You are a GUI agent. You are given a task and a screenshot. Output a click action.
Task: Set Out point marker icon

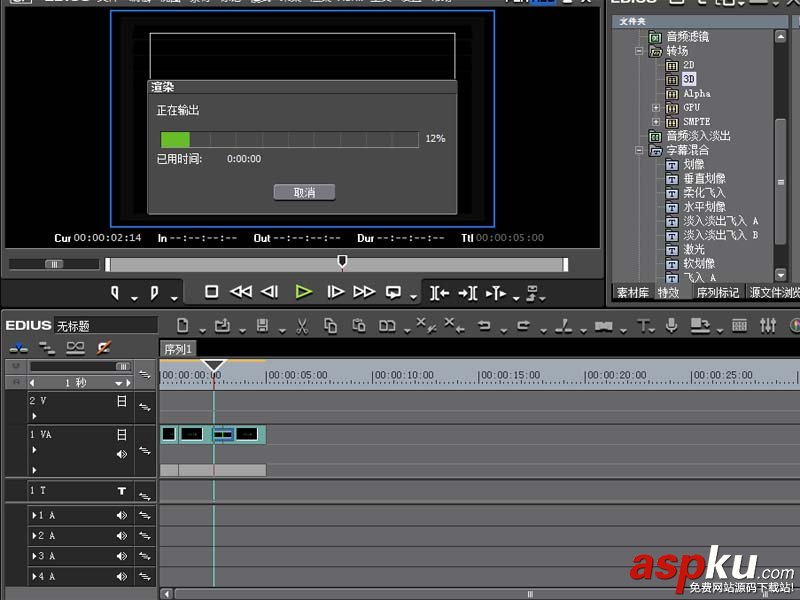point(154,293)
